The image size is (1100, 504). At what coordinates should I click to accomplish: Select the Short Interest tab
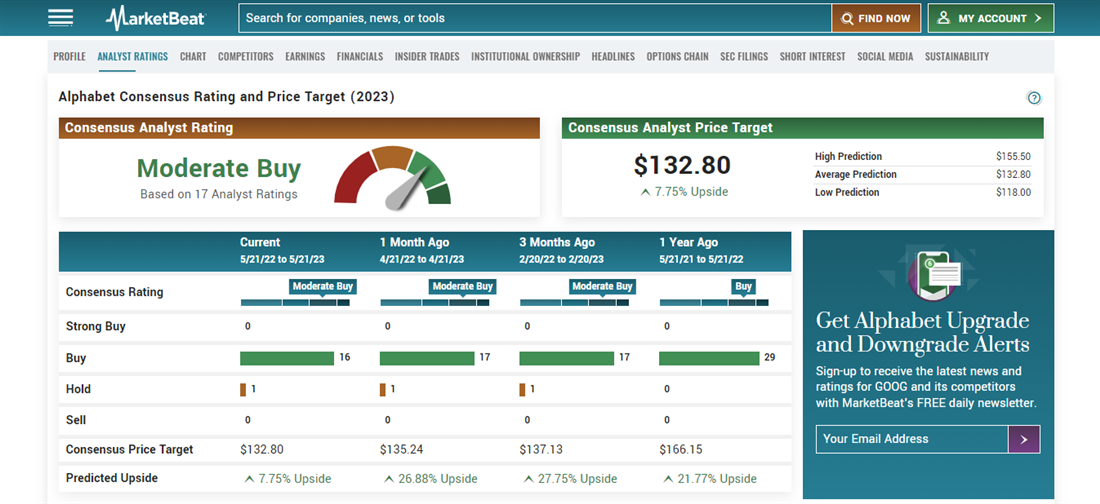click(x=812, y=57)
